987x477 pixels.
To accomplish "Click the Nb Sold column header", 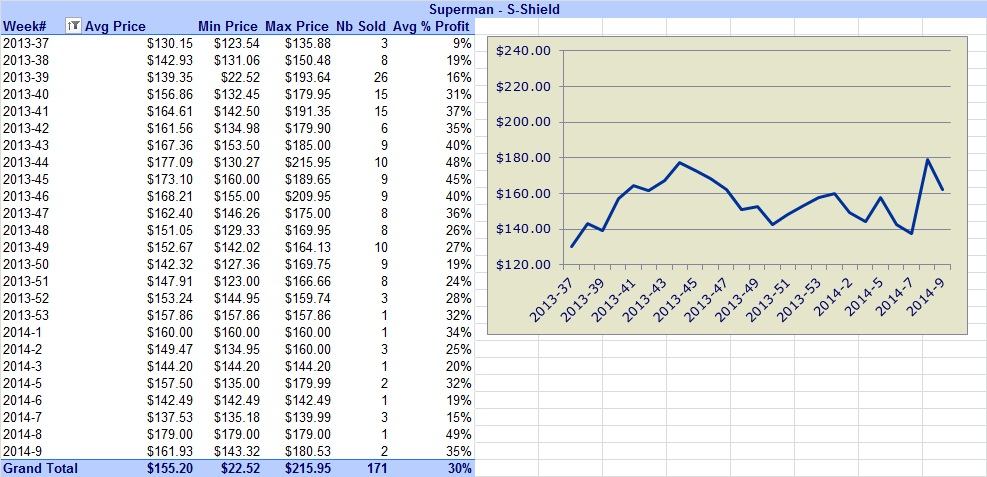I will 361,26.
